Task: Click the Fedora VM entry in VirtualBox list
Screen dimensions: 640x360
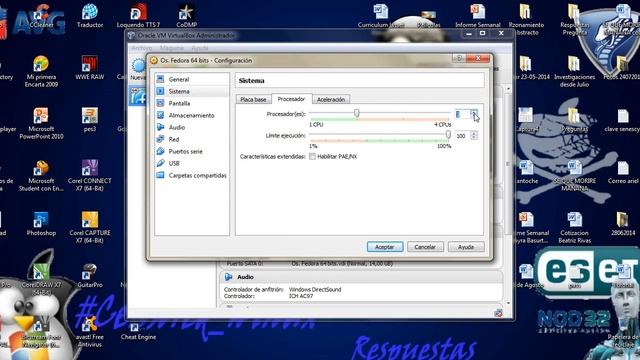Action: [x=138, y=97]
